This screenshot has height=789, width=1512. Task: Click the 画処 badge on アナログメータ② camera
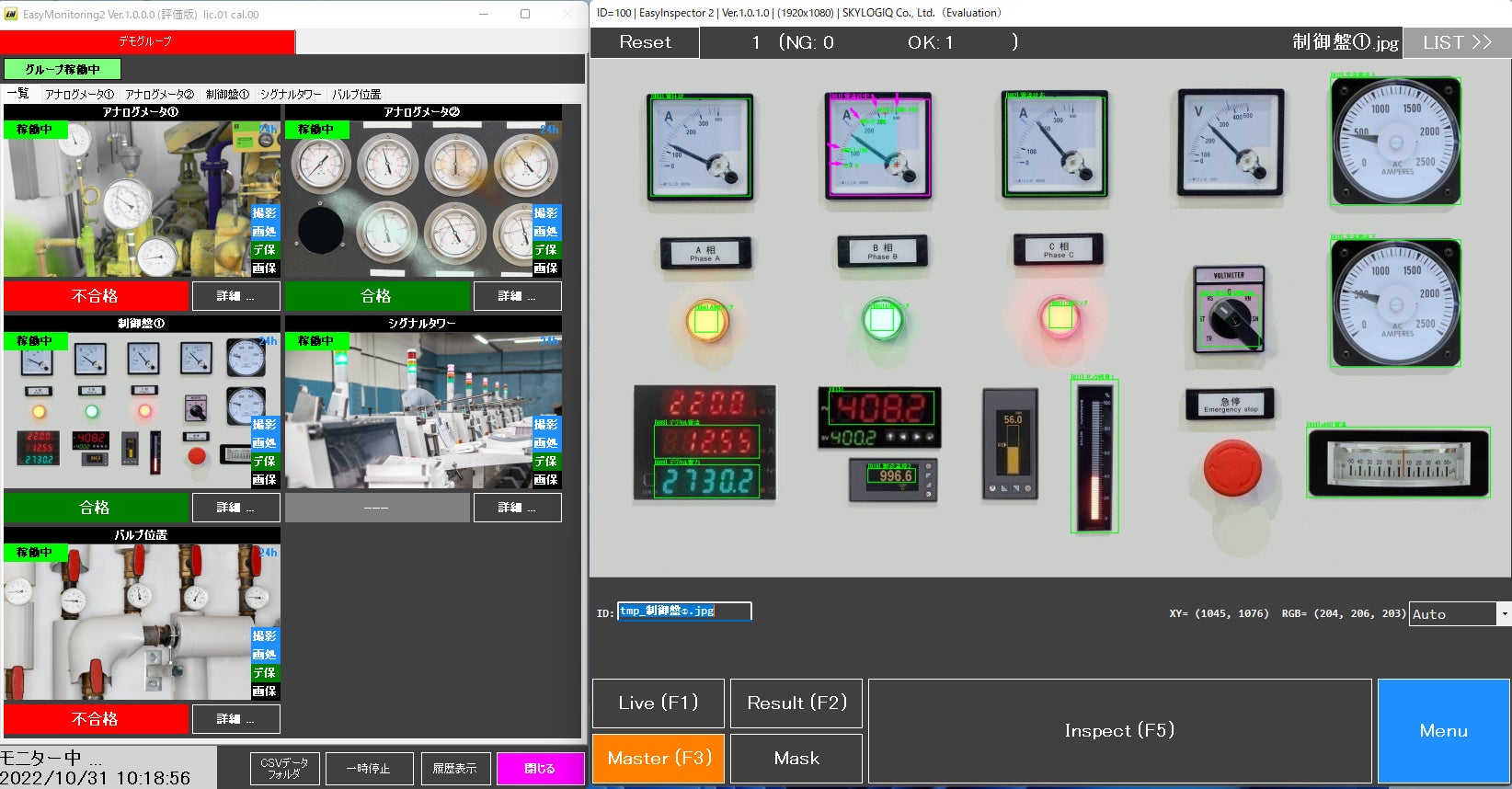545,232
